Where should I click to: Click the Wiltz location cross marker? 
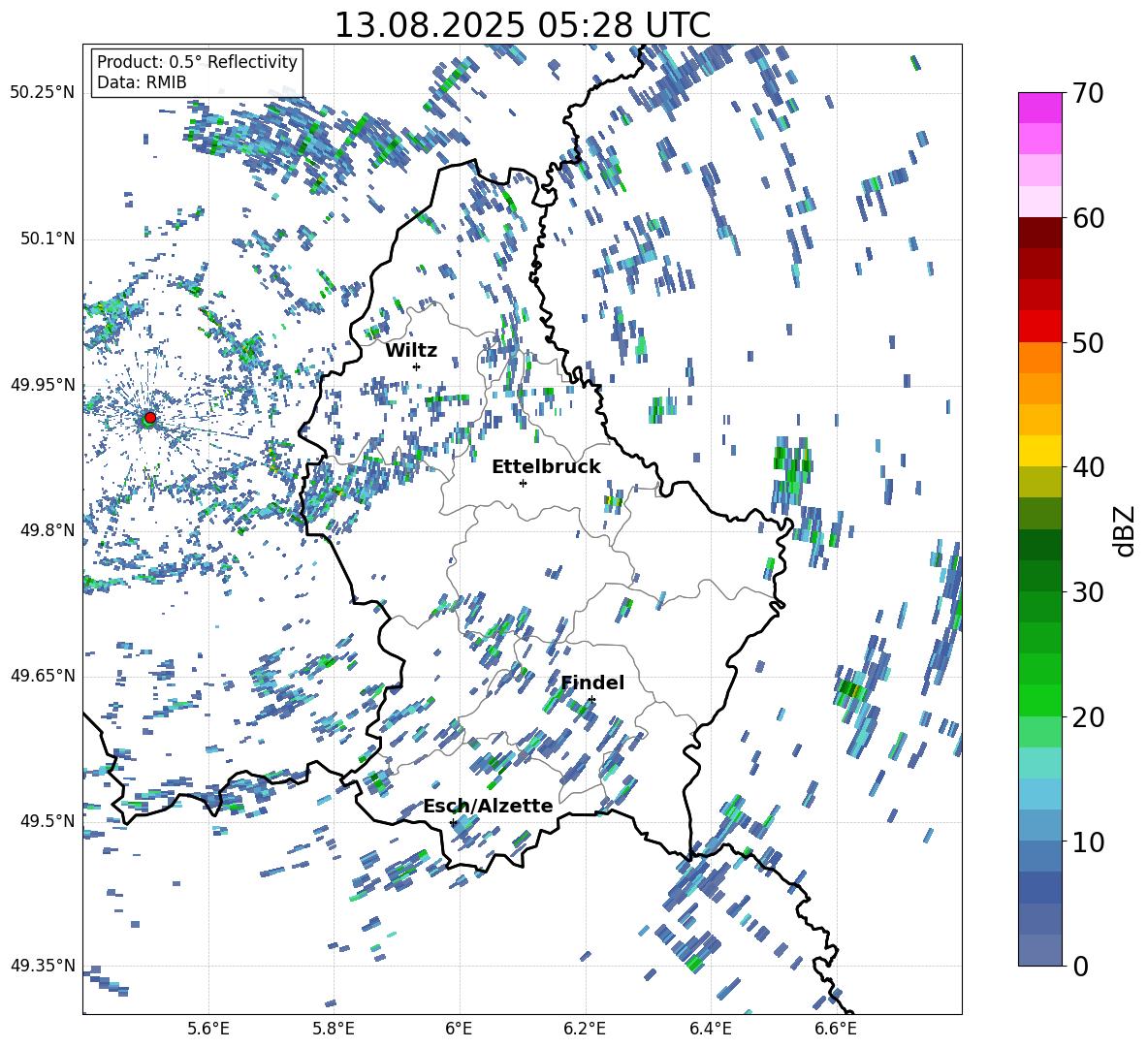[417, 366]
